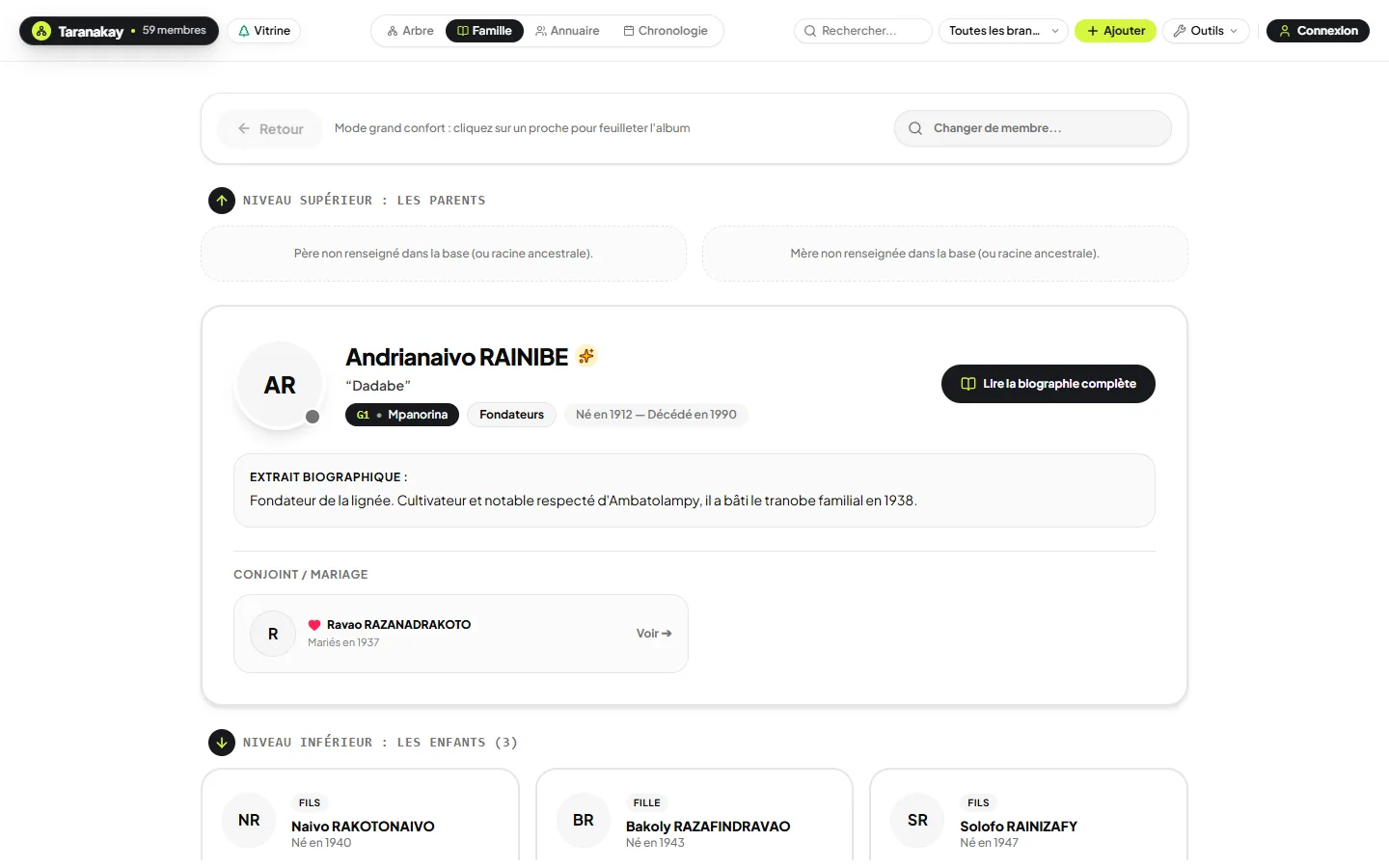This screenshot has height=868, width=1389.
Task: Click the Né en 1912 — Décédé en 1990 label
Action: [656, 415]
